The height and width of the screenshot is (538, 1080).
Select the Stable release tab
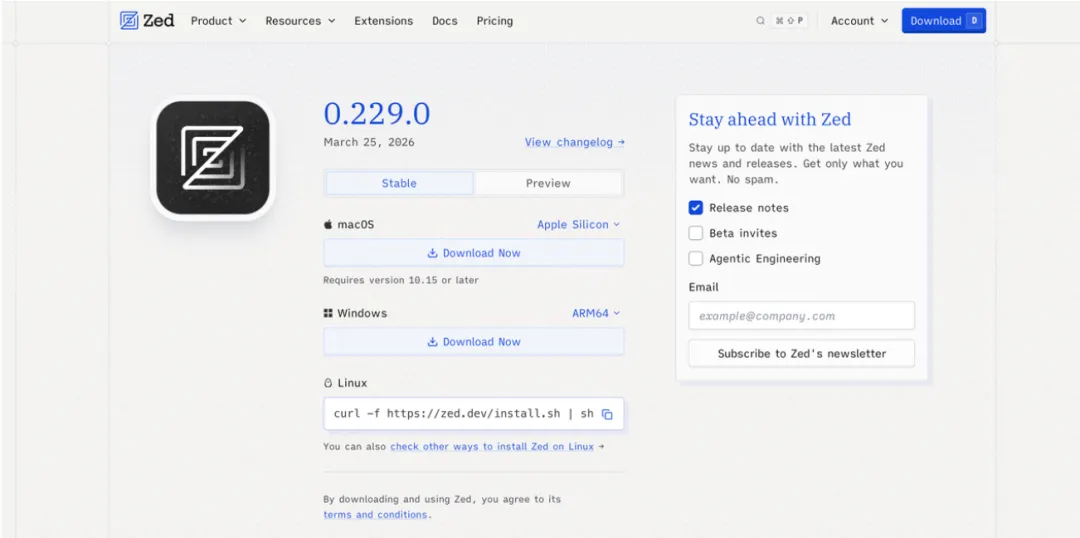coord(399,183)
